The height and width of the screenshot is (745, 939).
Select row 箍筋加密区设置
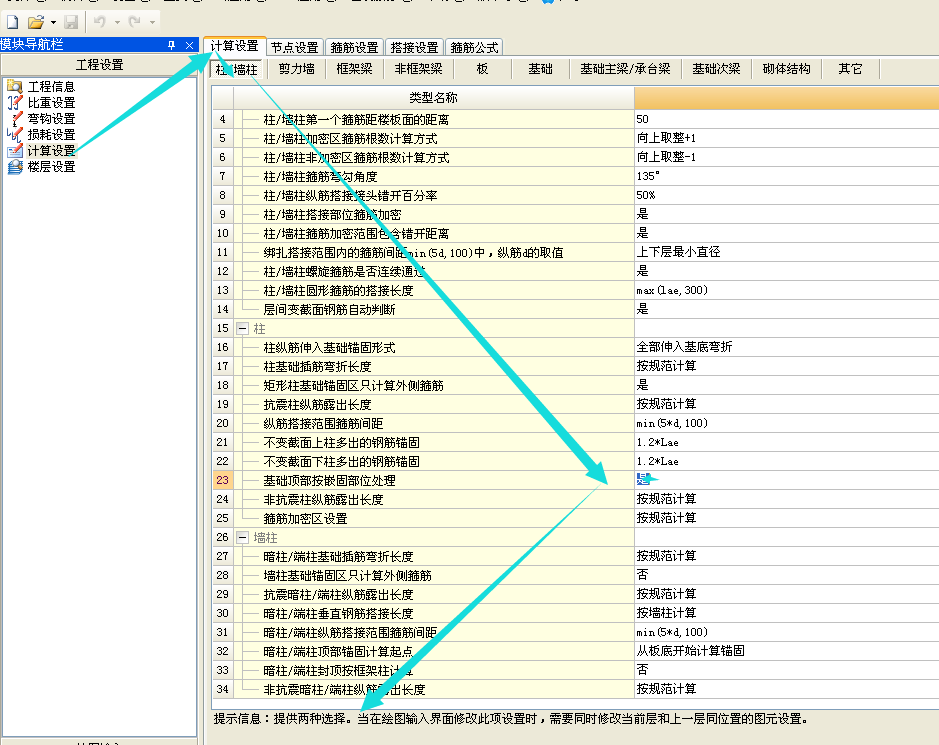point(305,519)
